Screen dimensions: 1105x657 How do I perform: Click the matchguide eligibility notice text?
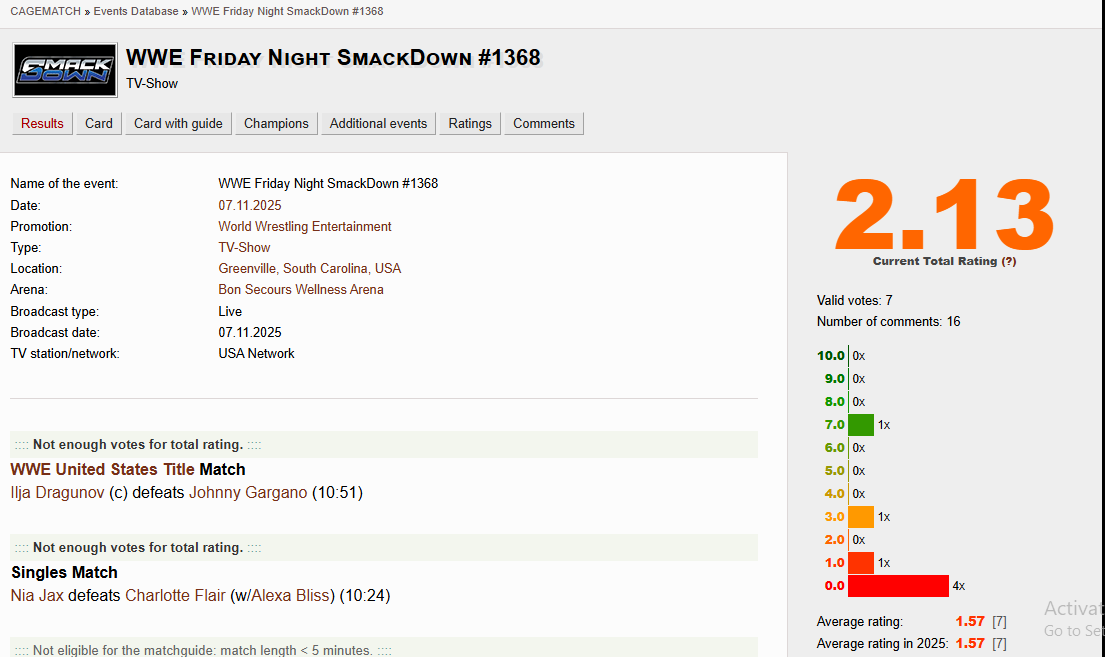[203, 650]
